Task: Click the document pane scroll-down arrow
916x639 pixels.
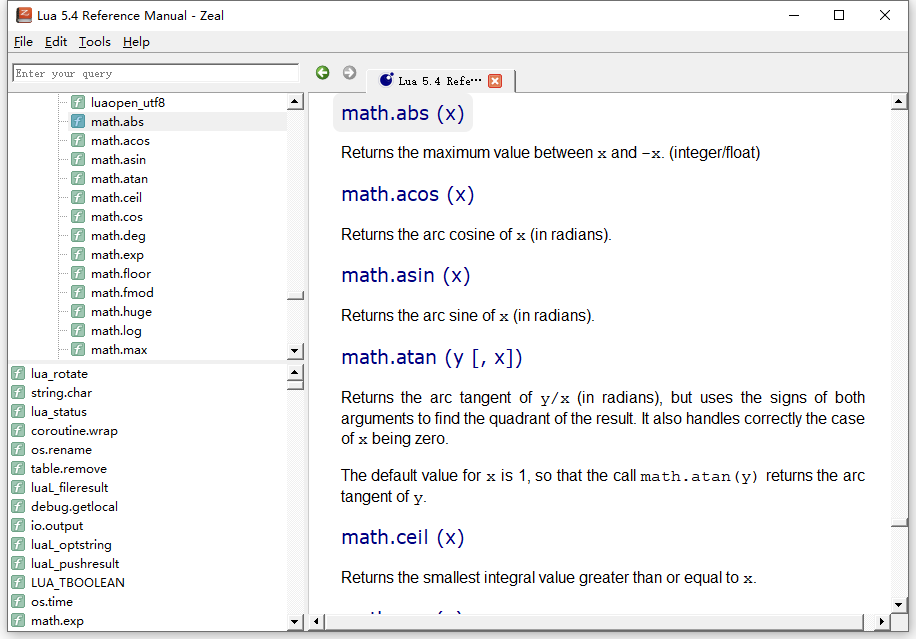Action: (898, 605)
